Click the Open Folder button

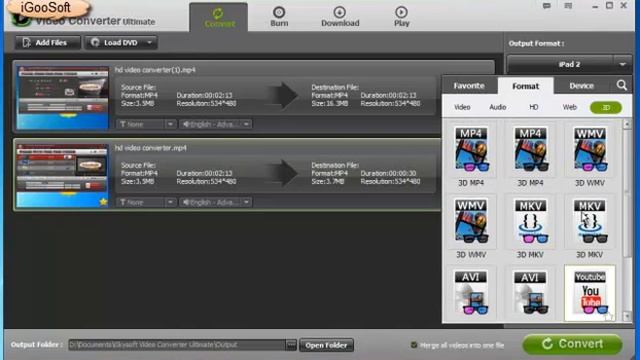click(x=326, y=345)
